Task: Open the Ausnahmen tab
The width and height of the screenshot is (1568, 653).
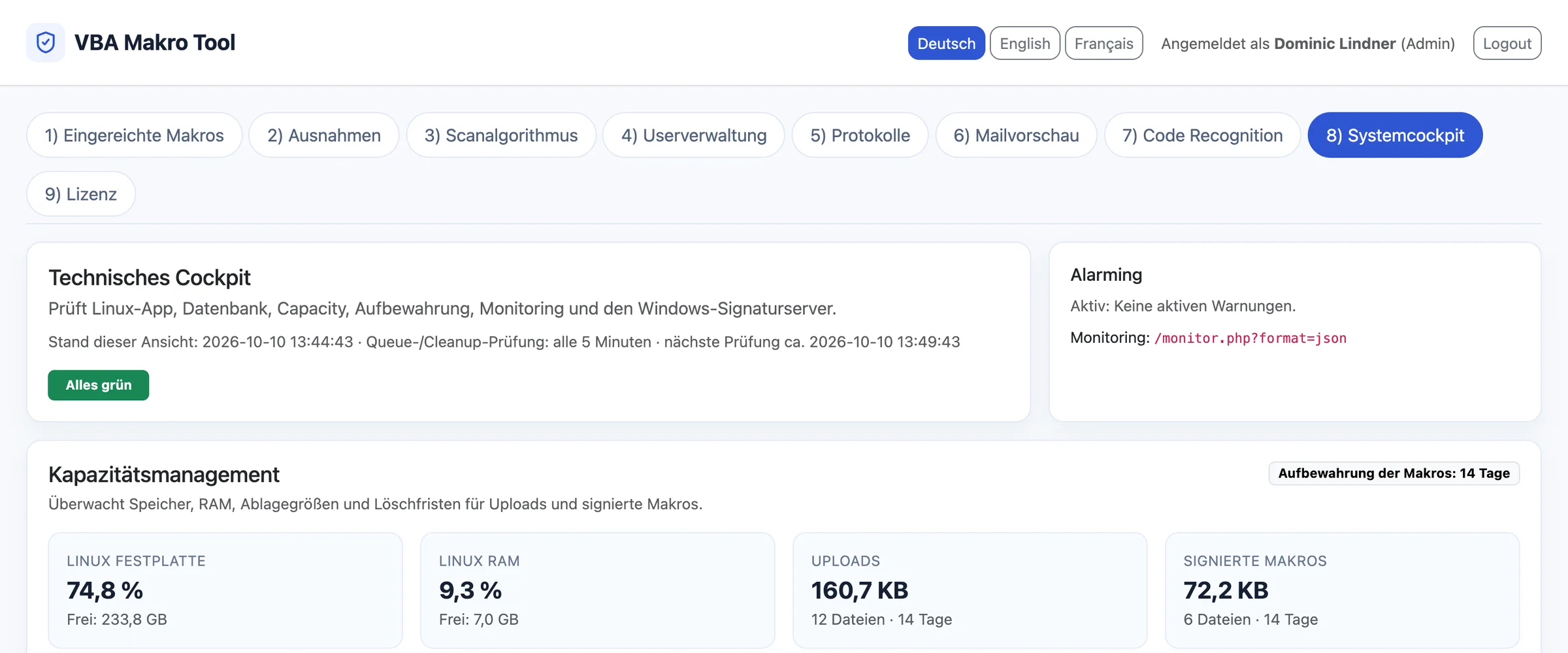Action: (324, 135)
